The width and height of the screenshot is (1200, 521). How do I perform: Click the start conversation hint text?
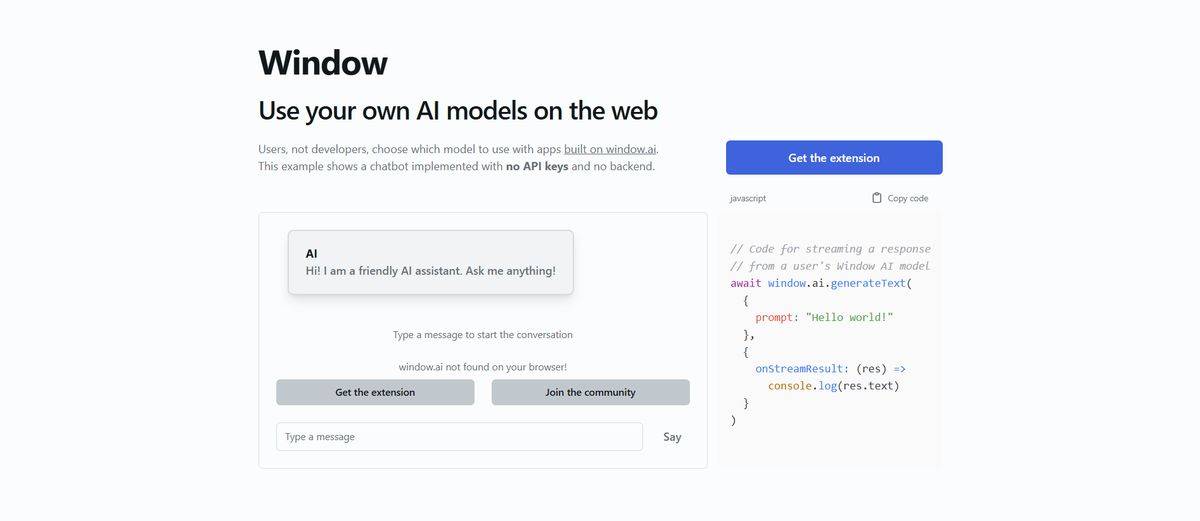[483, 335]
